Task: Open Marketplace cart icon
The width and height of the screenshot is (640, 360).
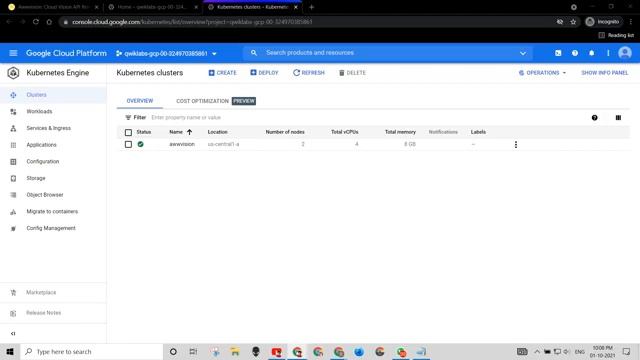Action: 13,293
